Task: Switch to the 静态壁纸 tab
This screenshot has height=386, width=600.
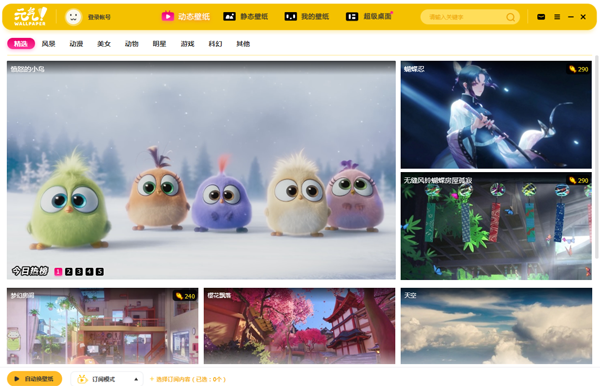Action: 246,16
